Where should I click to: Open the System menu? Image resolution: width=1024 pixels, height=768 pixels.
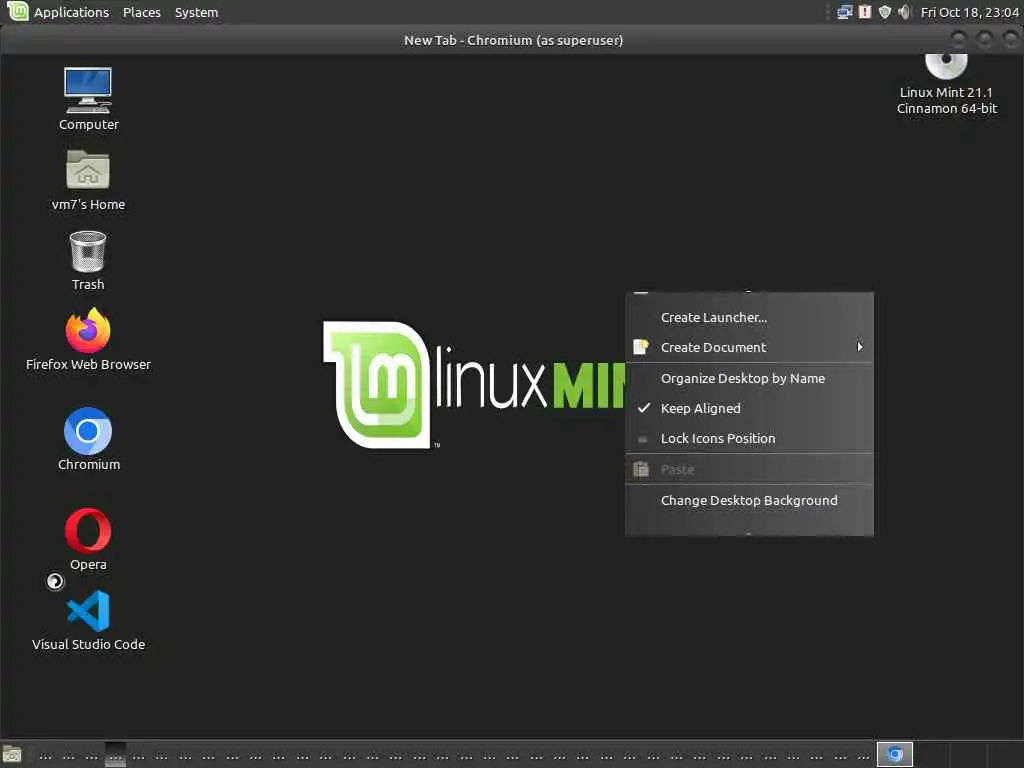click(x=197, y=12)
